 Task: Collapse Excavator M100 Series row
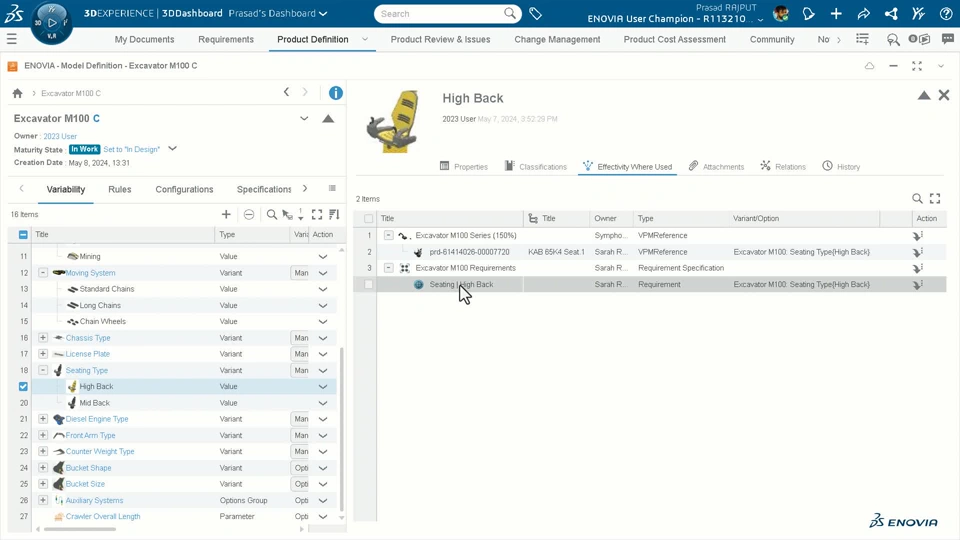388,235
